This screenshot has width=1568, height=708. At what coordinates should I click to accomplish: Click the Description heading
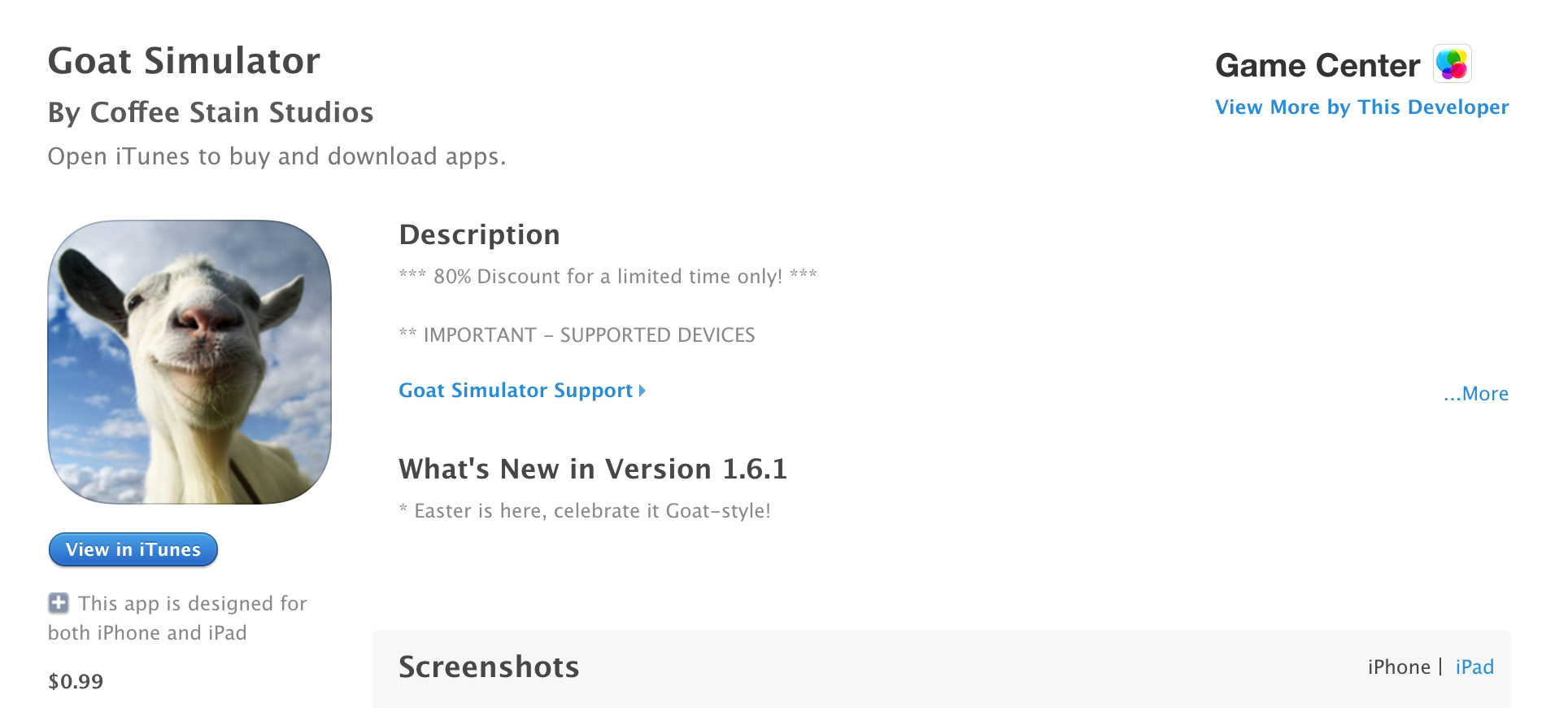479,234
